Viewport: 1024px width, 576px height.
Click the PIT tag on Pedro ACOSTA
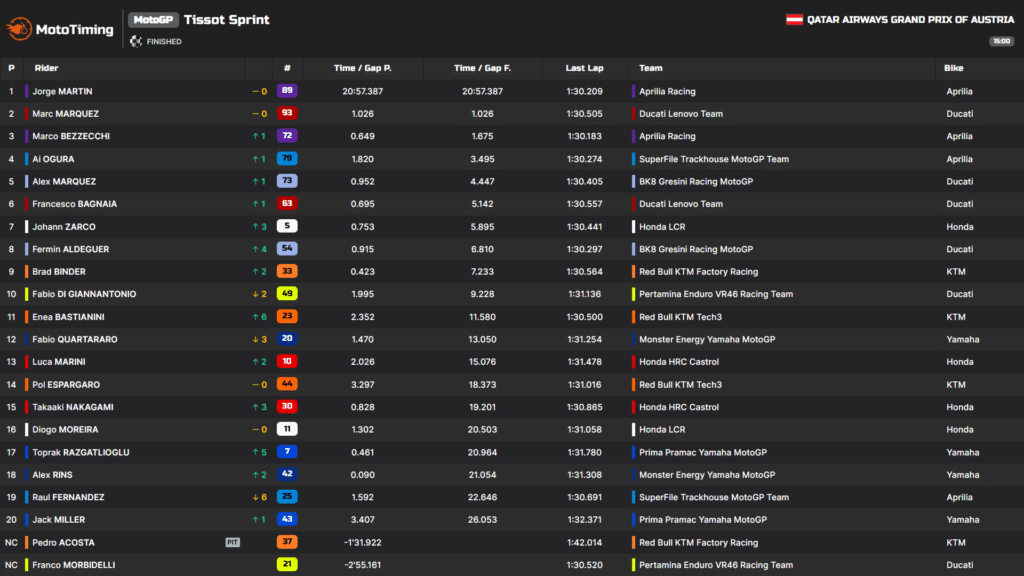pyautogui.click(x=232, y=543)
